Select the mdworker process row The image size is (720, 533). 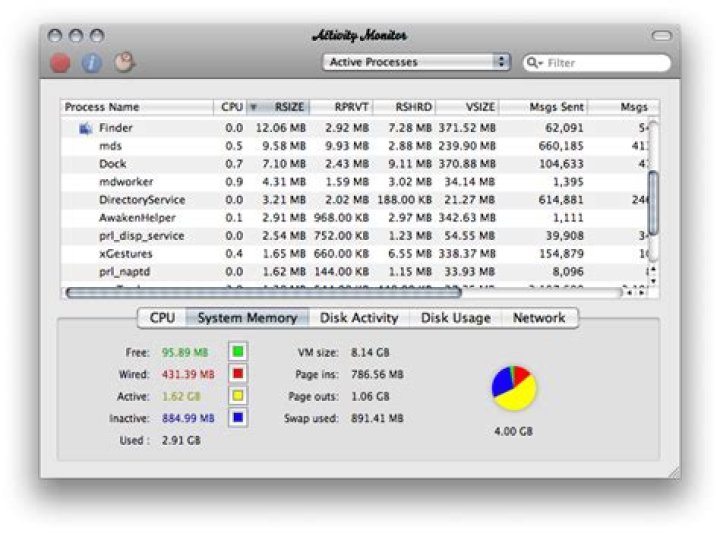(x=354, y=182)
